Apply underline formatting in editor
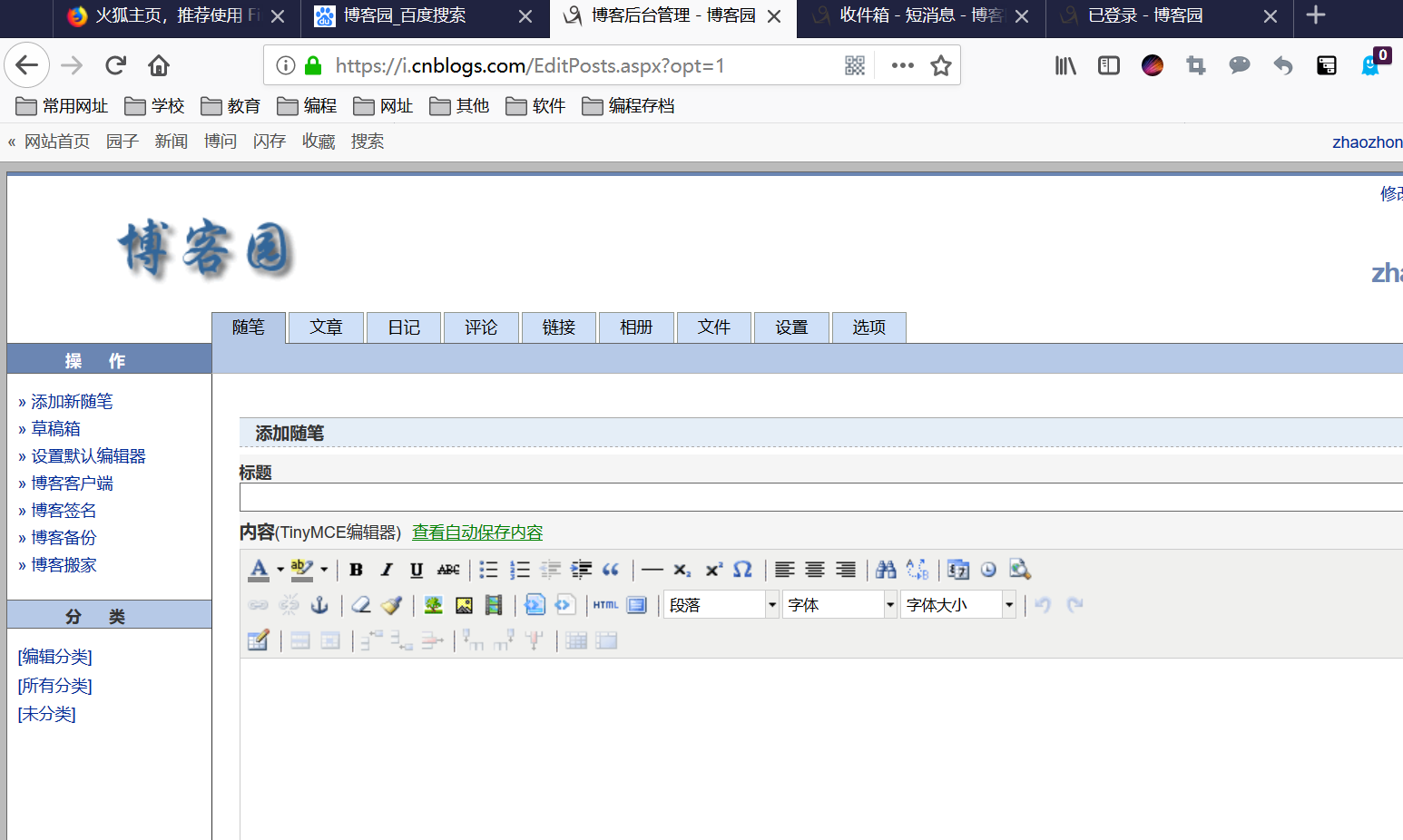1403x840 pixels. pos(417,570)
